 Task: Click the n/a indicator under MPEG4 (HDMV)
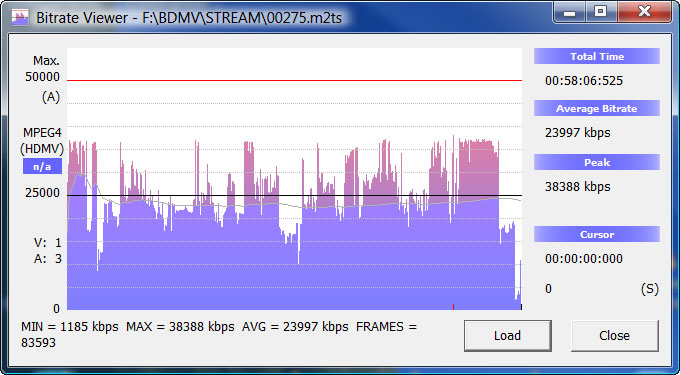[x=42, y=166]
